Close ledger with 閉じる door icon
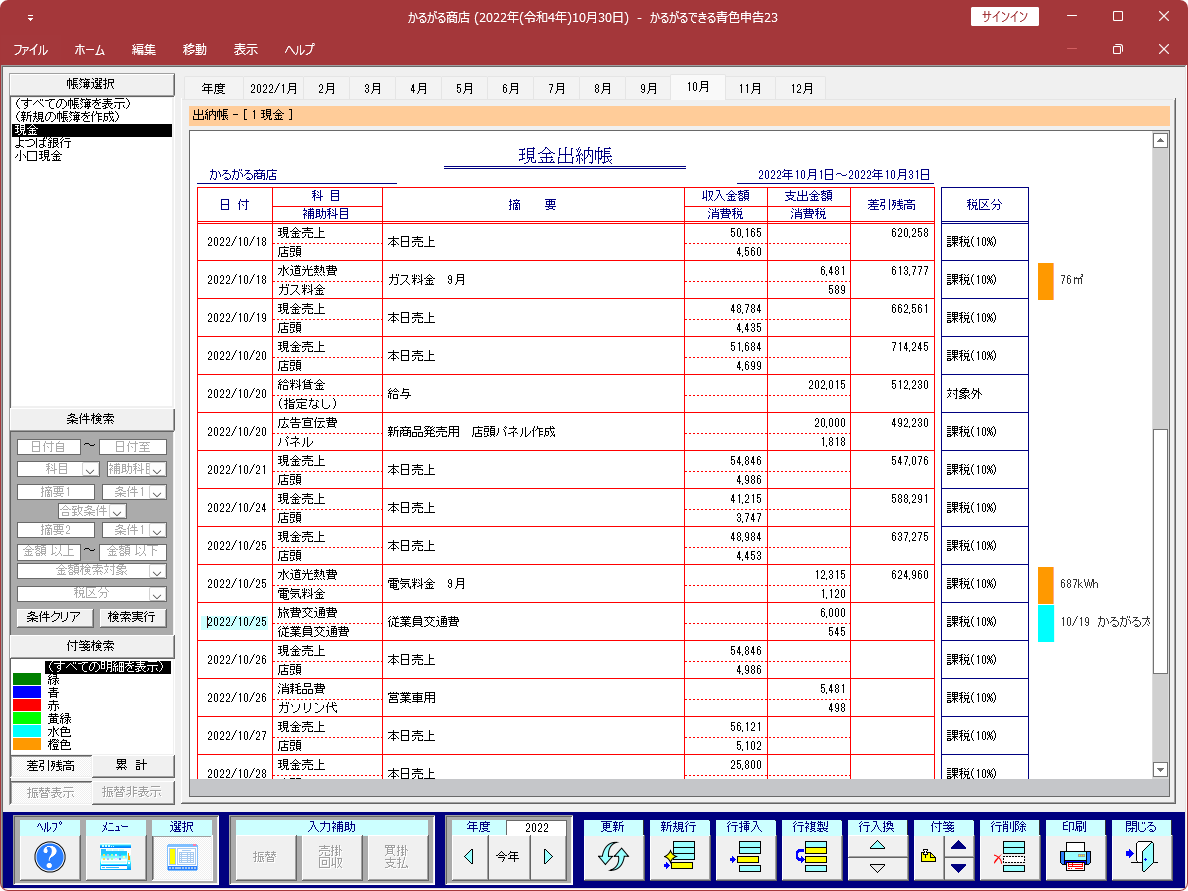The height and width of the screenshot is (891, 1188). pos(1140,857)
